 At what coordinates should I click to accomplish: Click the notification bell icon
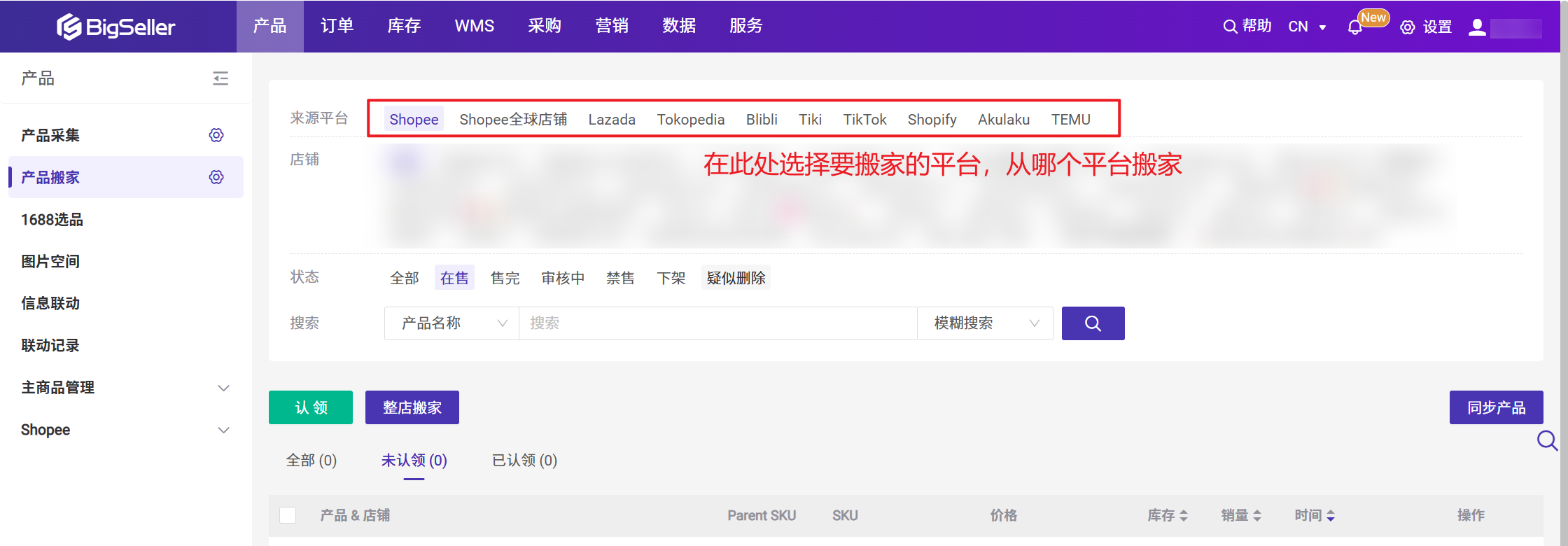(1355, 27)
